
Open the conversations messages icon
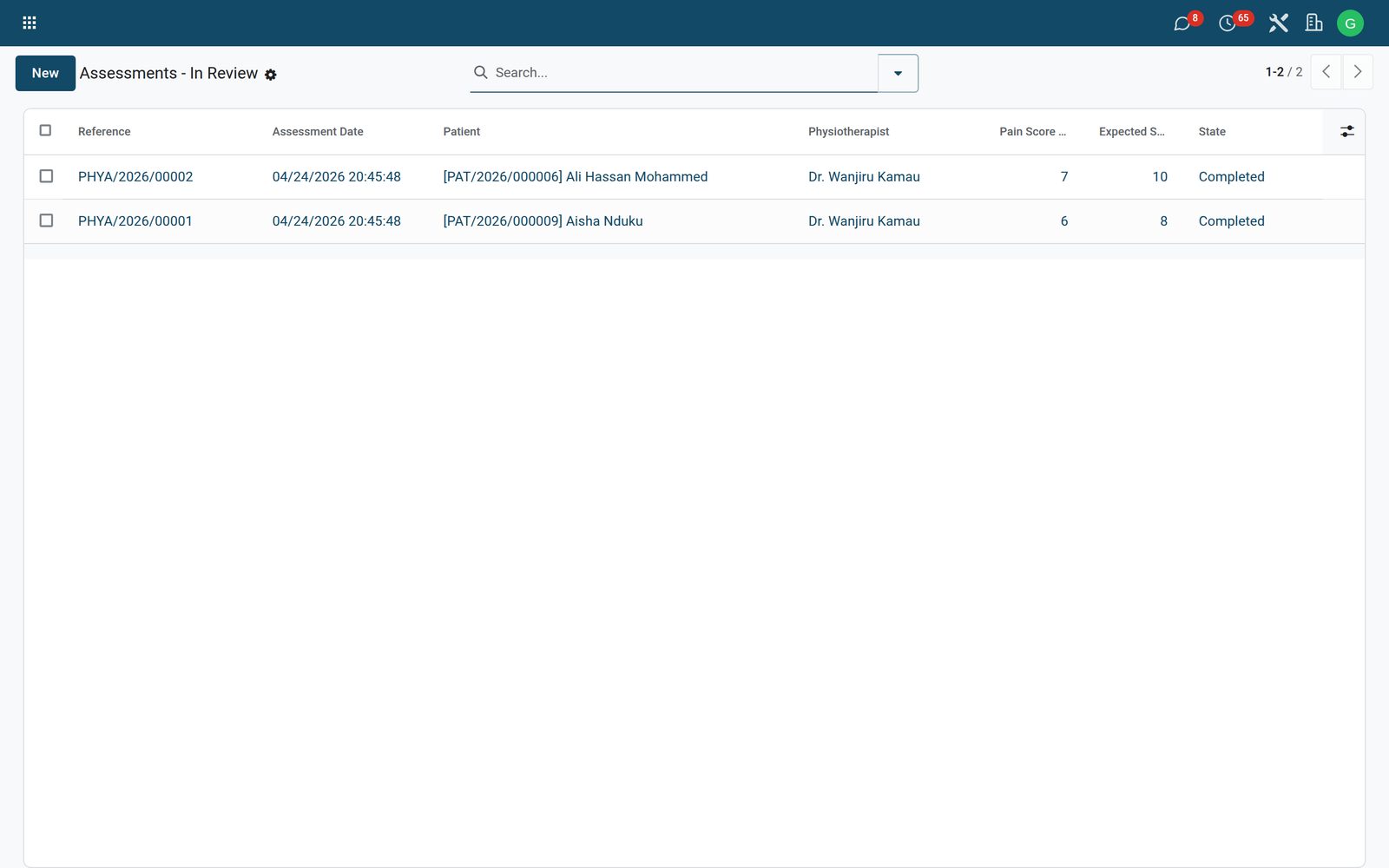coord(1182,23)
